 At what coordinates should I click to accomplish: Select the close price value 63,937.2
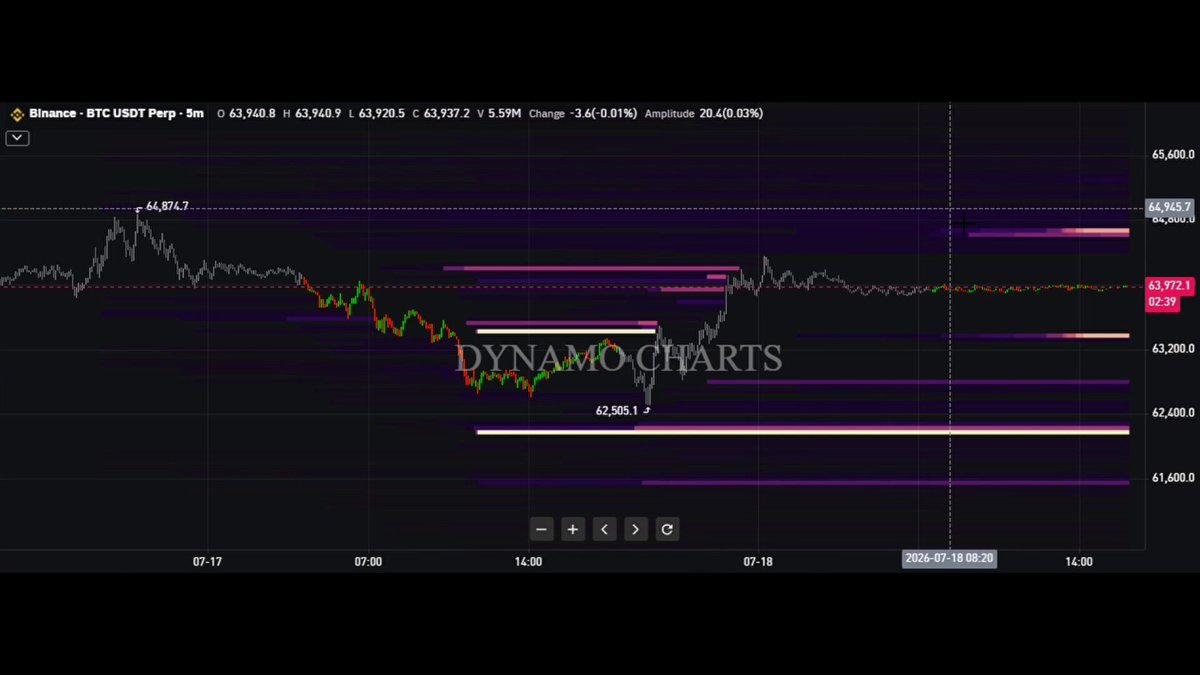point(446,114)
